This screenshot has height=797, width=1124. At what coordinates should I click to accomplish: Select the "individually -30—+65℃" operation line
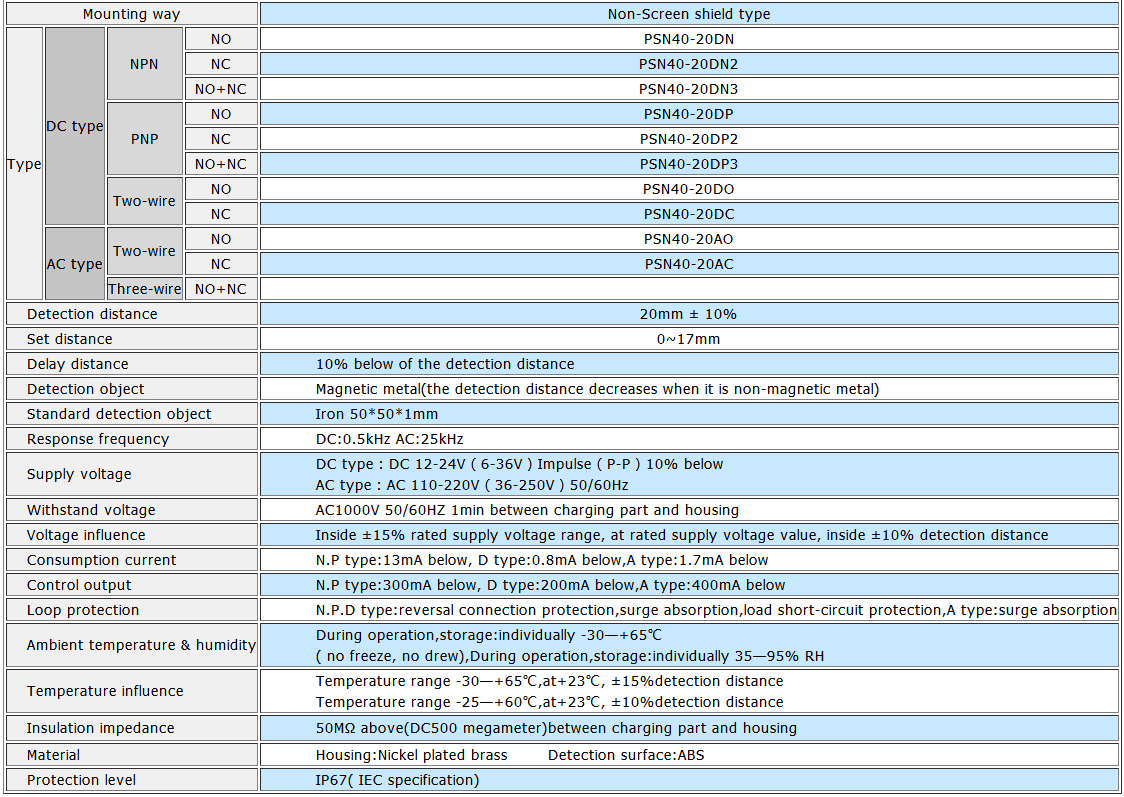(x=489, y=636)
